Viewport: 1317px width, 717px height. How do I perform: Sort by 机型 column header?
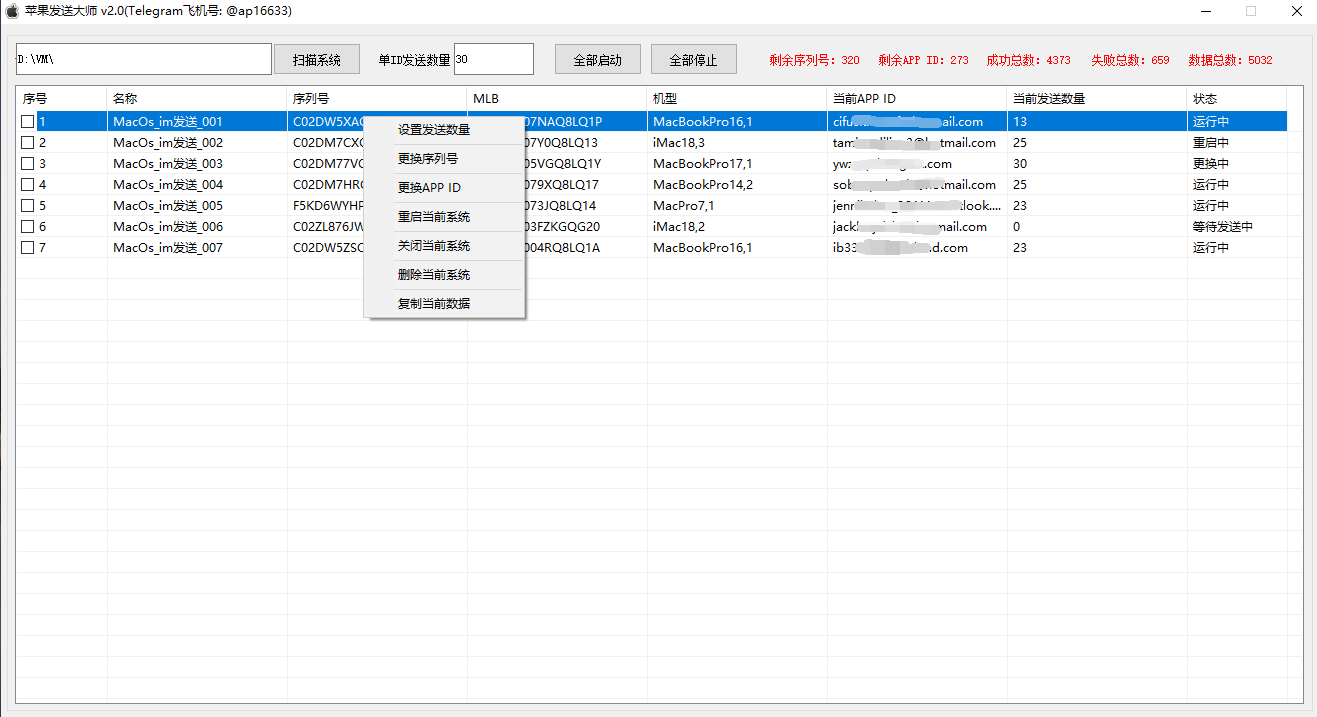coord(737,99)
